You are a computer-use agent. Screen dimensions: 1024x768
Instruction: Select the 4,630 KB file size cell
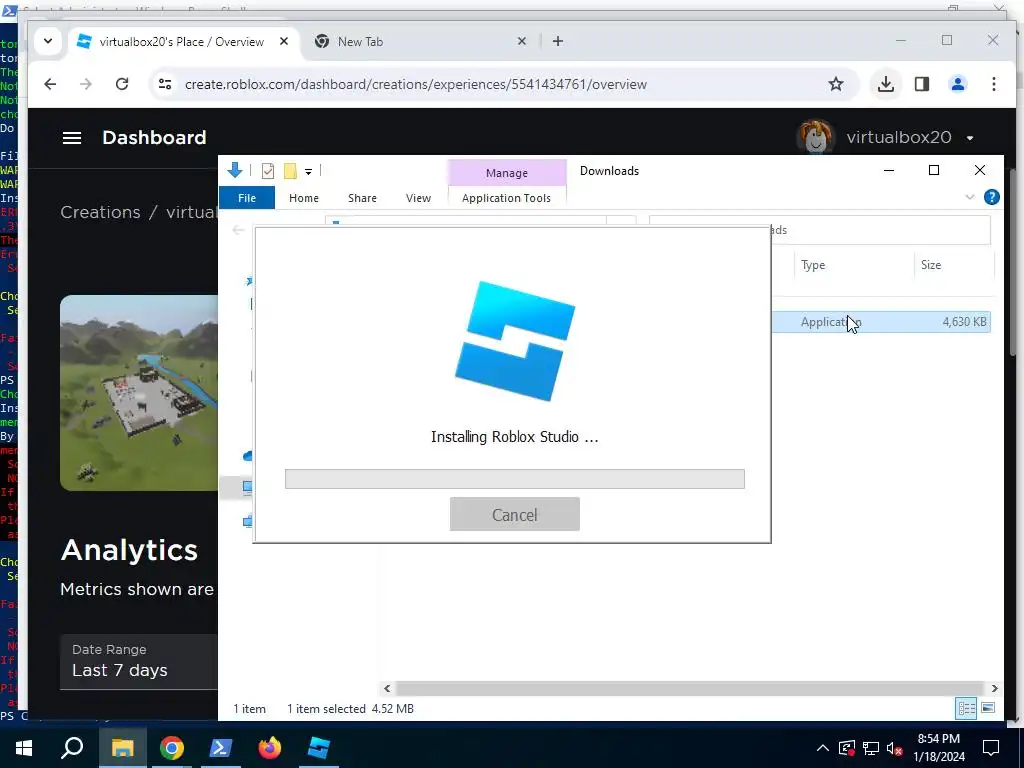pos(964,322)
